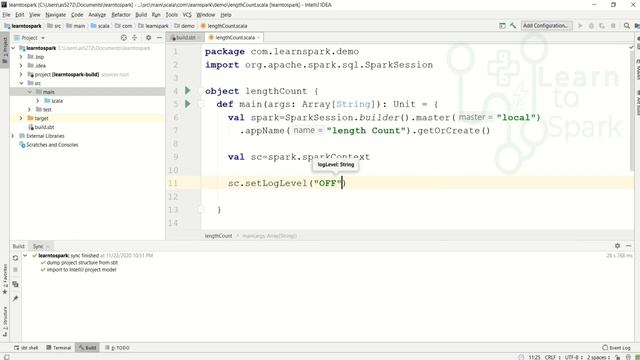Image resolution: width=640 pixels, height=360 pixels.
Task: Open the Refactor menu
Action: pos(121,15)
